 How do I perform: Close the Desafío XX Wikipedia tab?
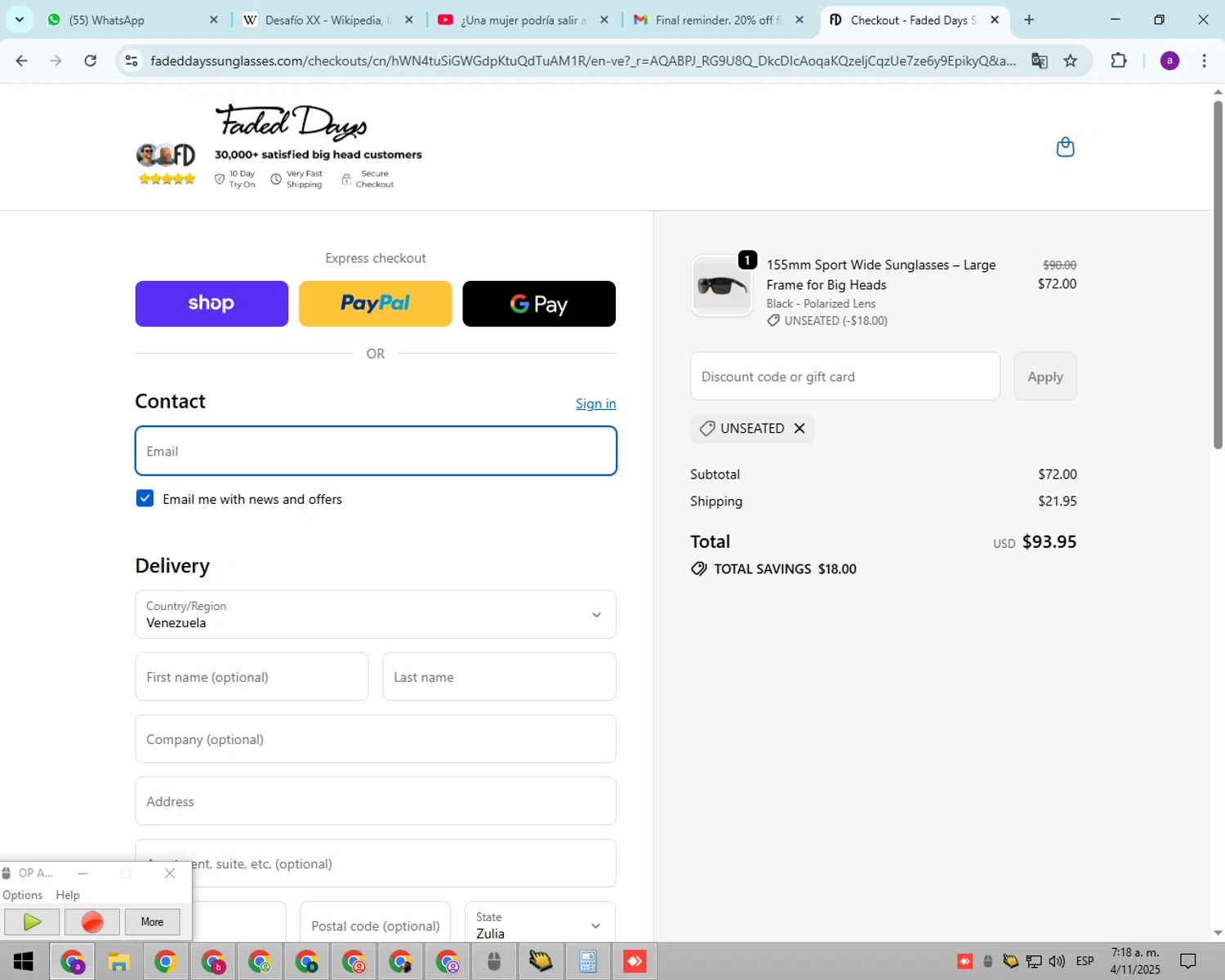tap(409, 20)
